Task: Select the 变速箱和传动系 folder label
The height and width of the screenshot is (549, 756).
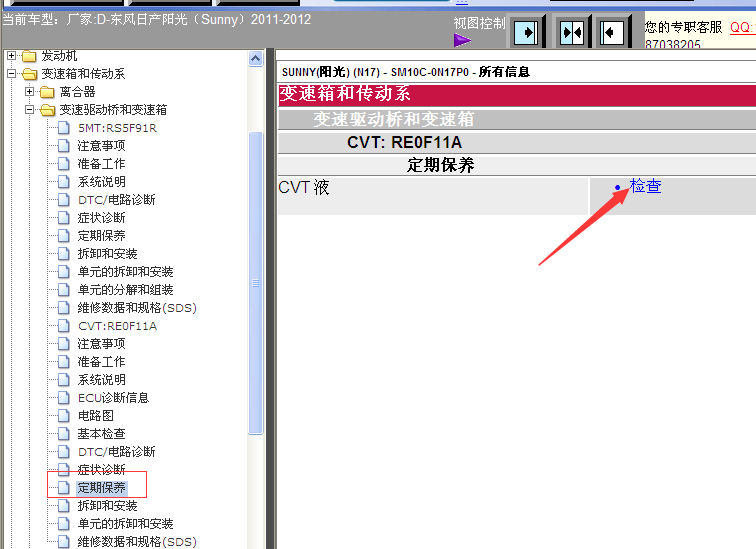Action: tap(83, 74)
